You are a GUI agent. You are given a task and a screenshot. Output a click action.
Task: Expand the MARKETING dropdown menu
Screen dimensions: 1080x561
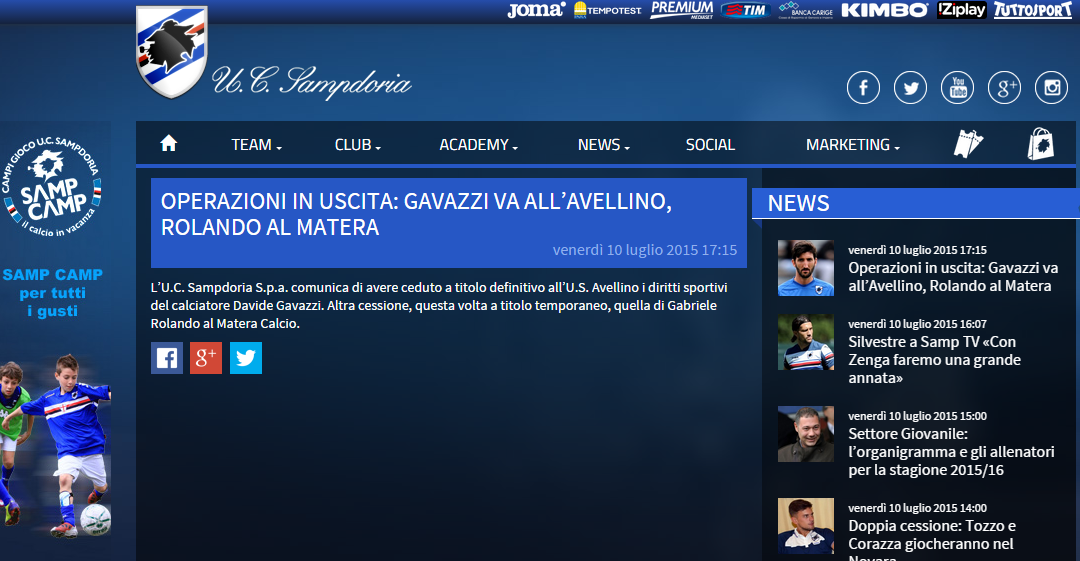[x=852, y=145]
